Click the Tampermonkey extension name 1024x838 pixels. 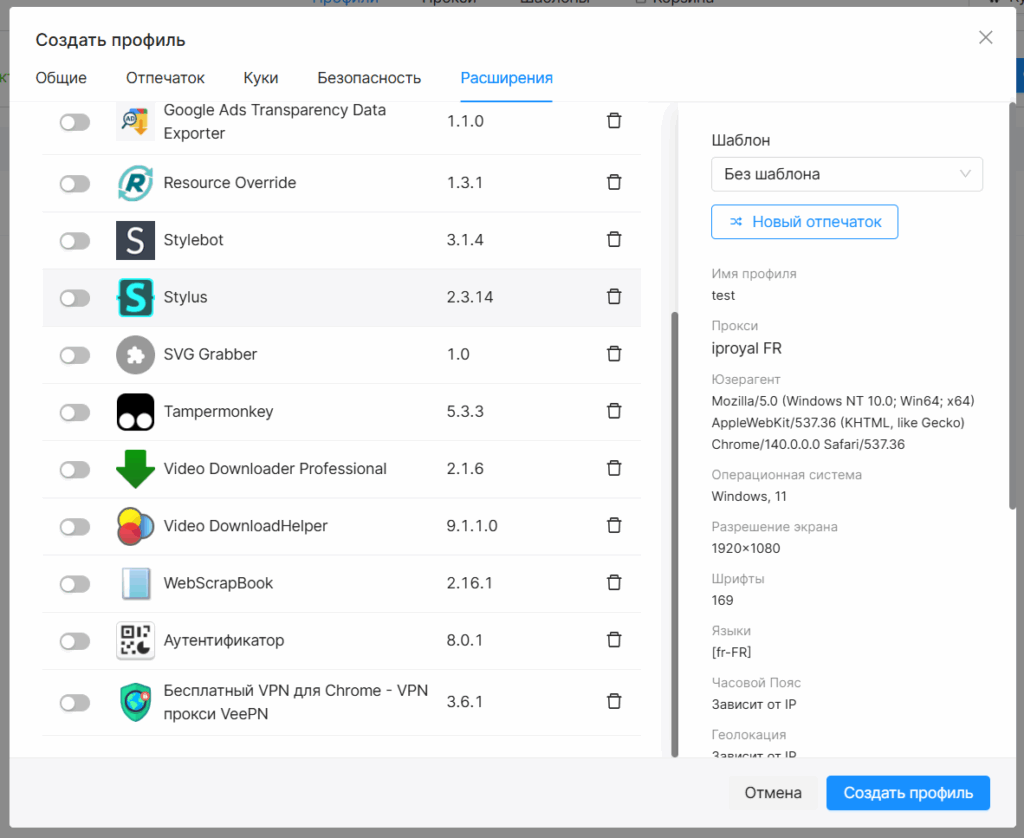click(218, 411)
